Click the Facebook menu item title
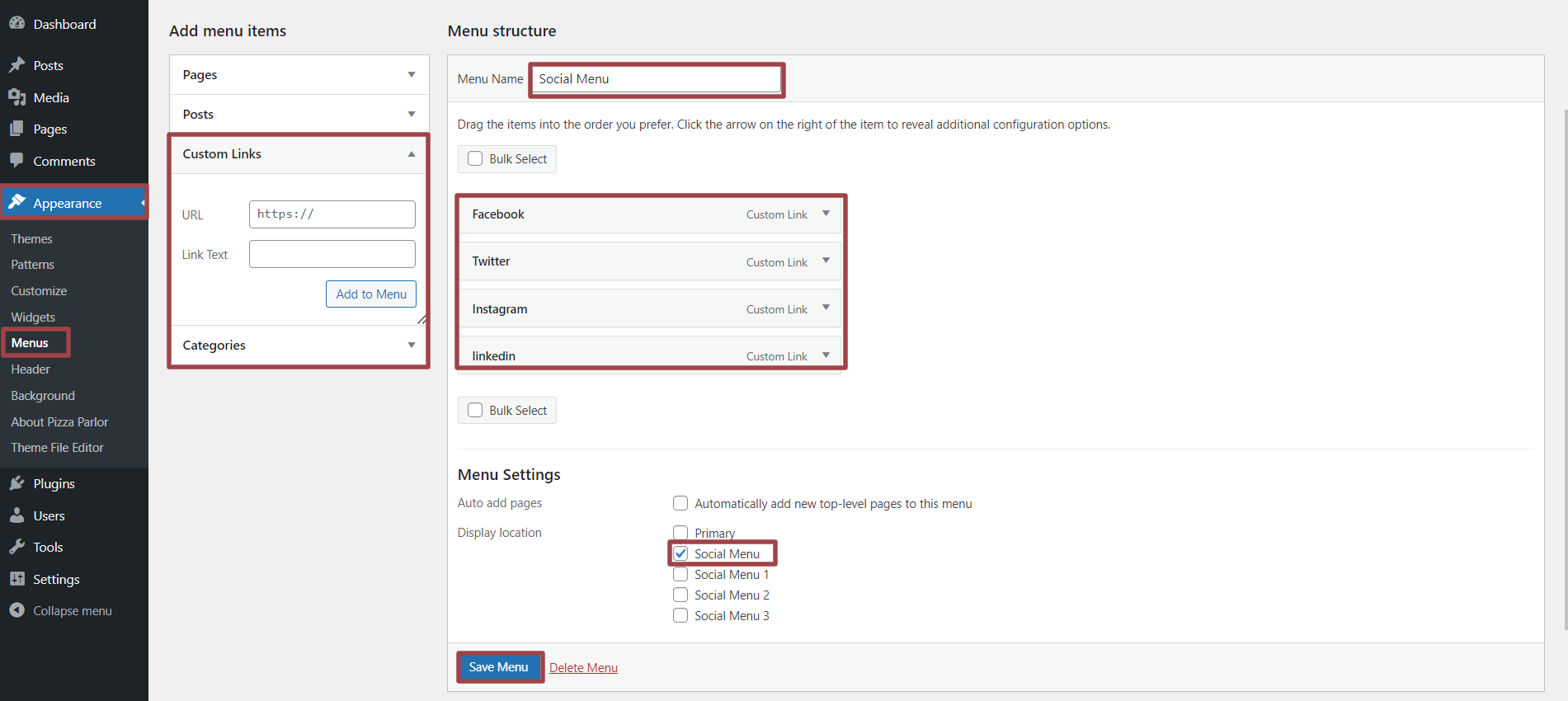 (x=497, y=214)
